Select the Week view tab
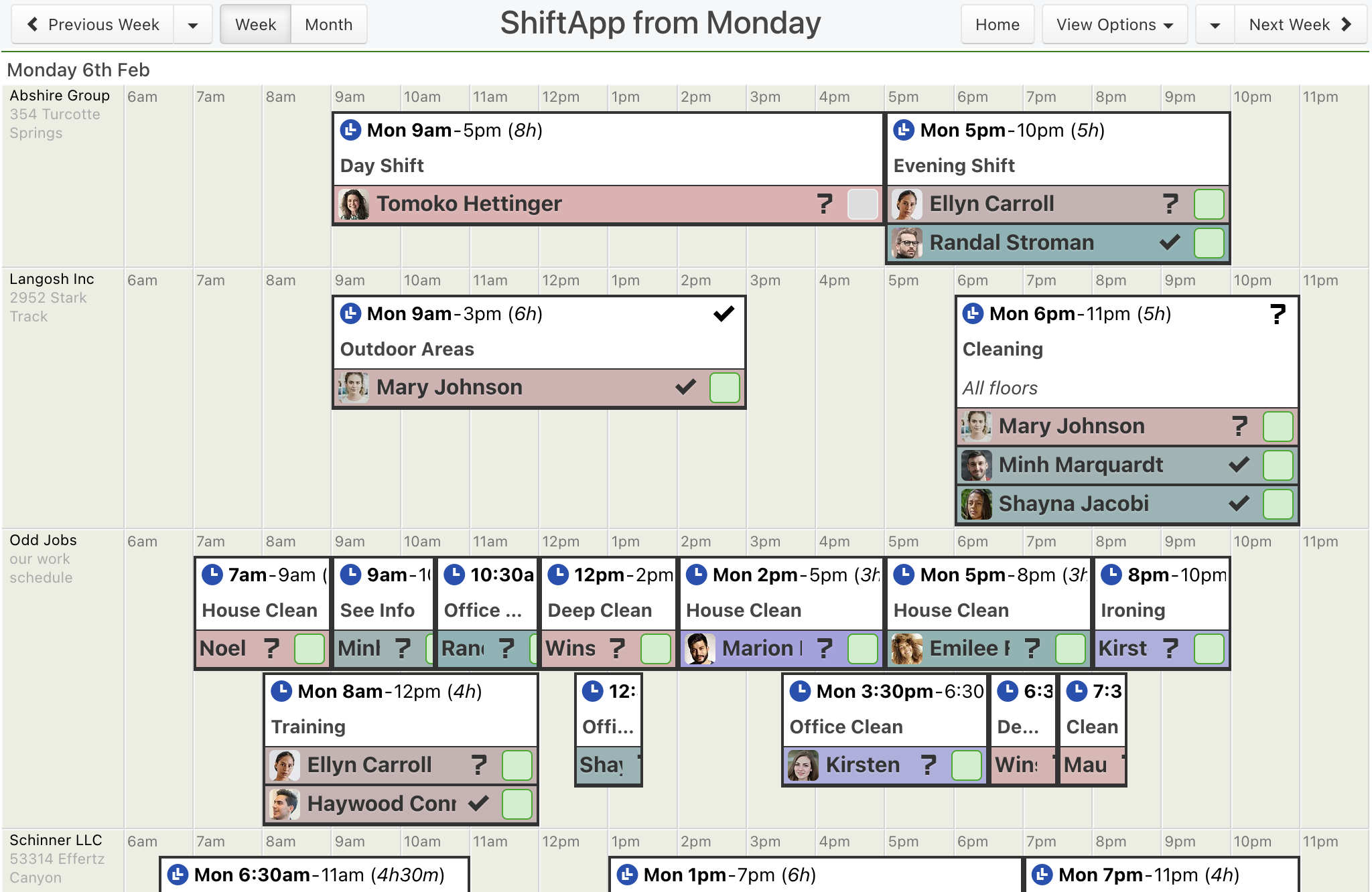This screenshot has width=1372, height=892. [x=256, y=25]
